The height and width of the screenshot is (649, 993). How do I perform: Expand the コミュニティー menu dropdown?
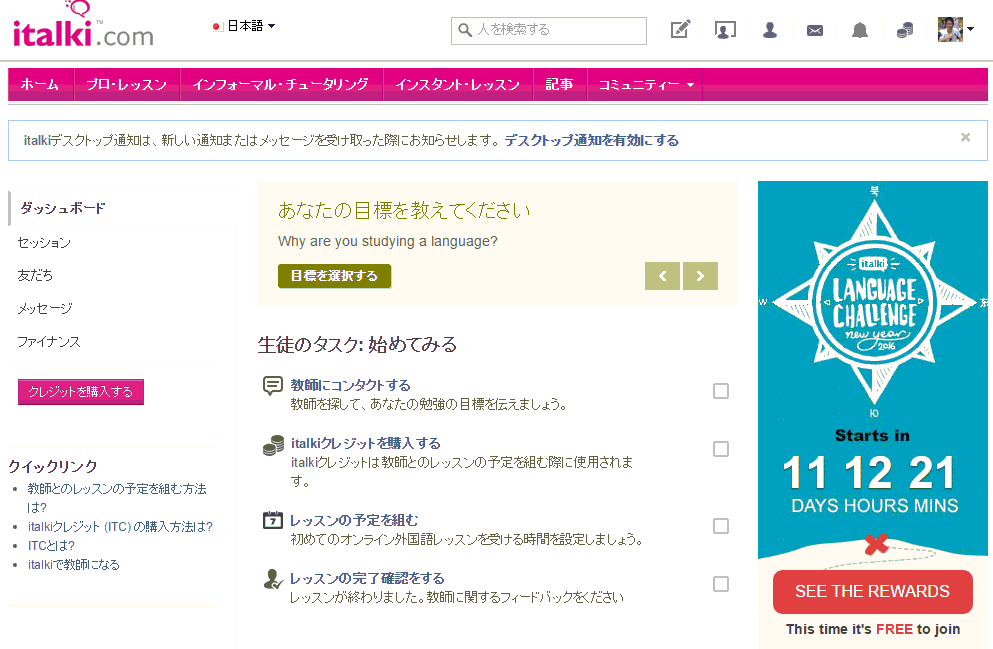click(x=645, y=84)
